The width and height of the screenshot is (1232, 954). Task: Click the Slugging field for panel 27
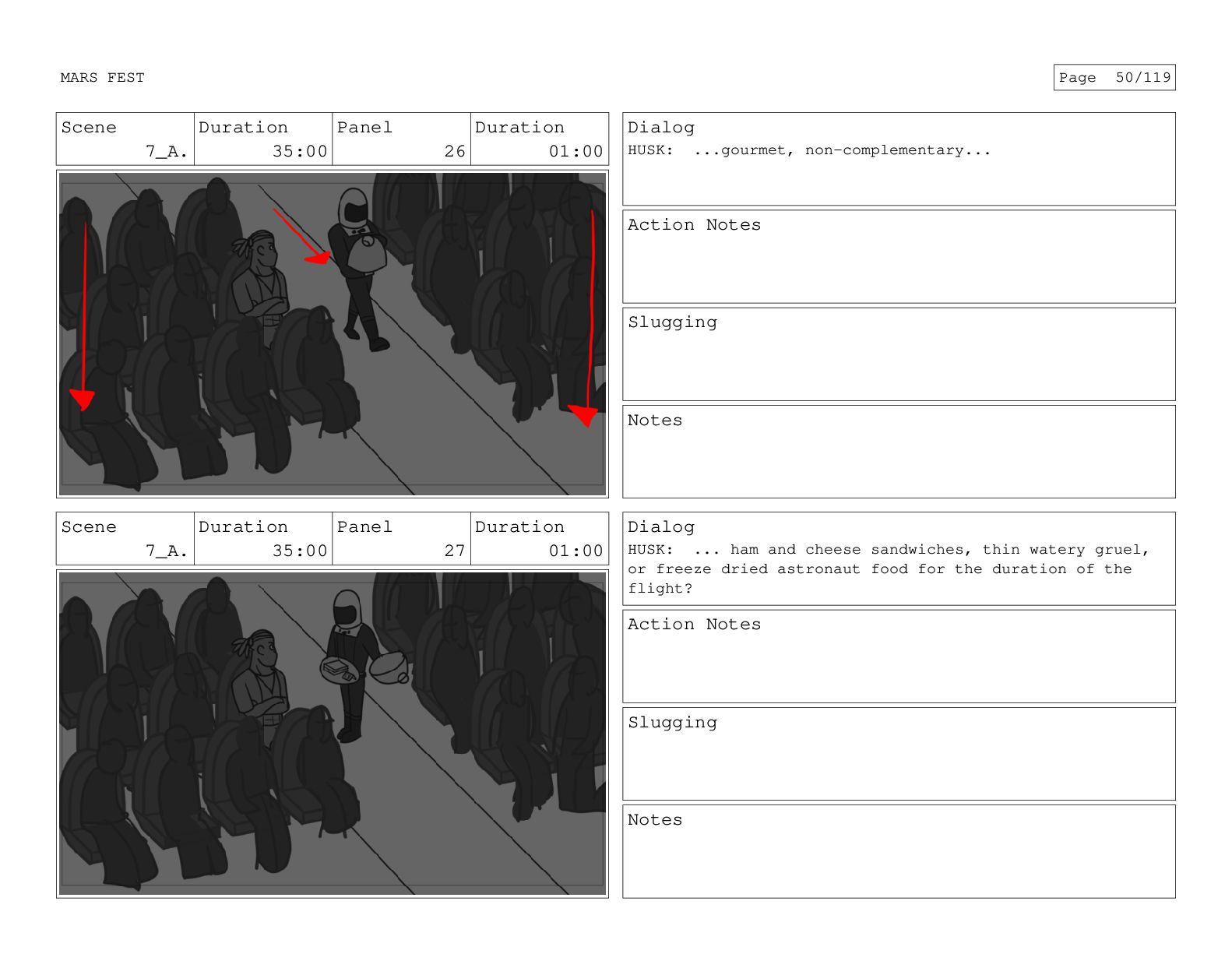pyautogui.click(x=899, y=754)
